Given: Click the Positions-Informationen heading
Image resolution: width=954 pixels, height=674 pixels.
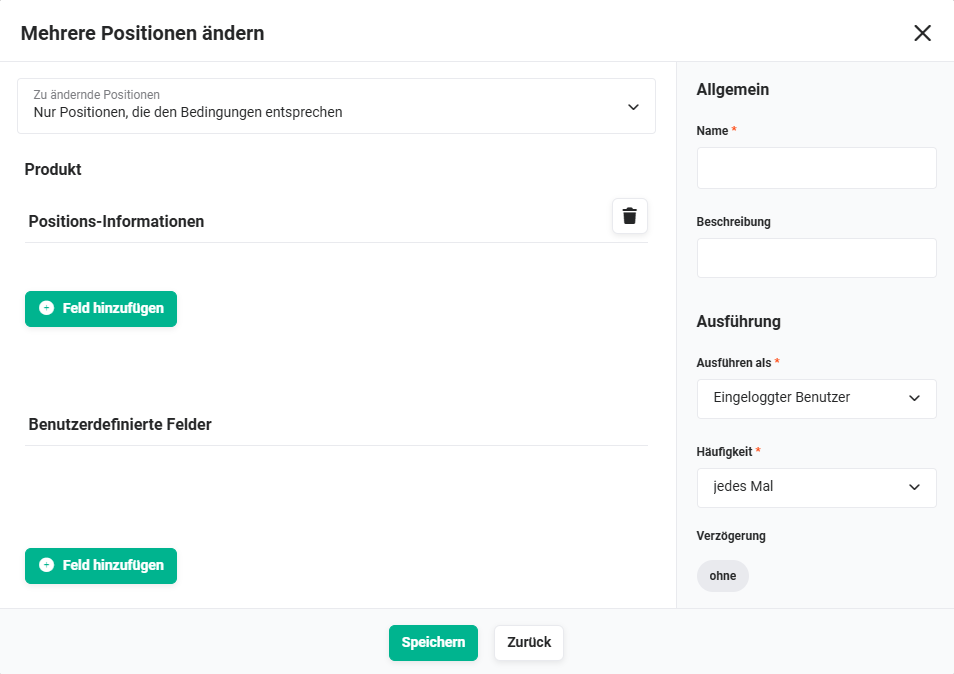Looking at the screenshot, I should coord(116,221).
